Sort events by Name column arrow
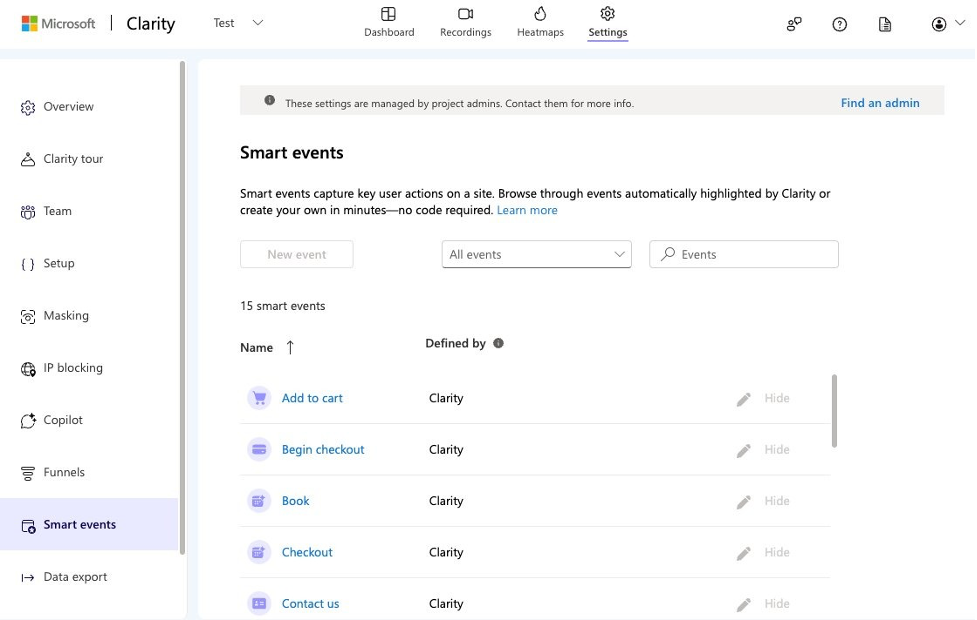 tap(290, 347)
